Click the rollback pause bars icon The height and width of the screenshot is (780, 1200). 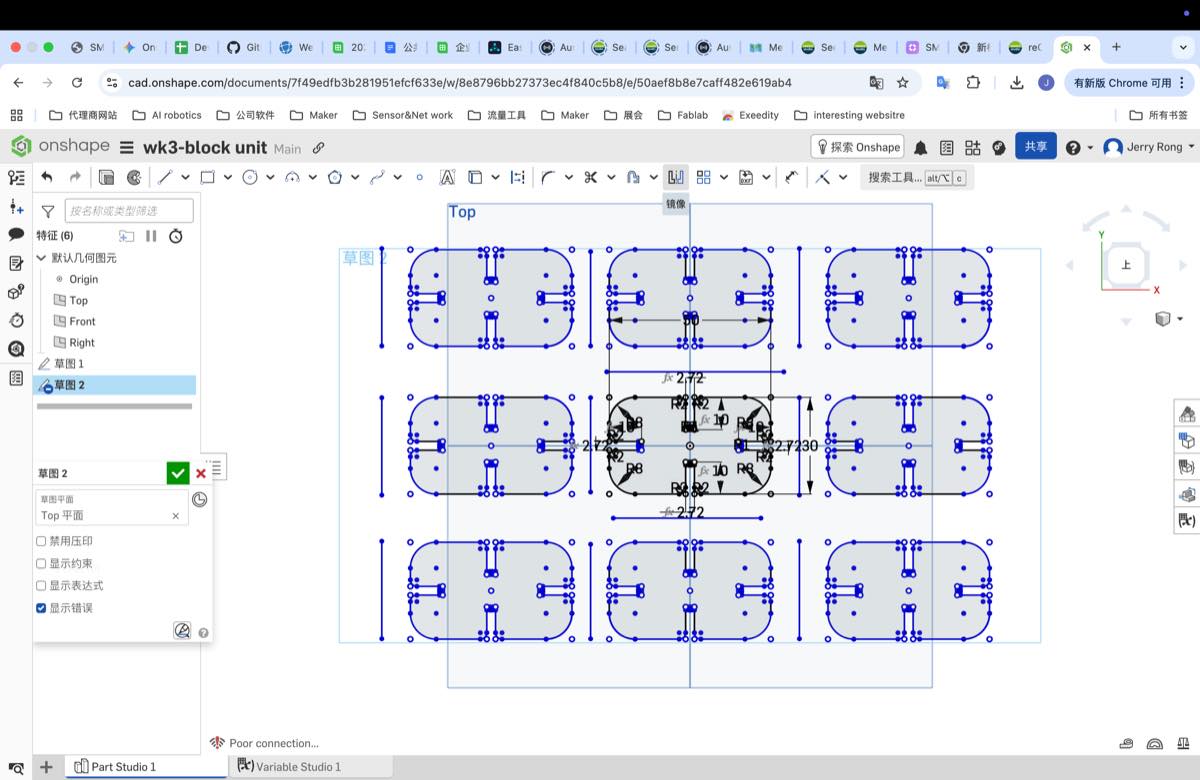point(151,236)
